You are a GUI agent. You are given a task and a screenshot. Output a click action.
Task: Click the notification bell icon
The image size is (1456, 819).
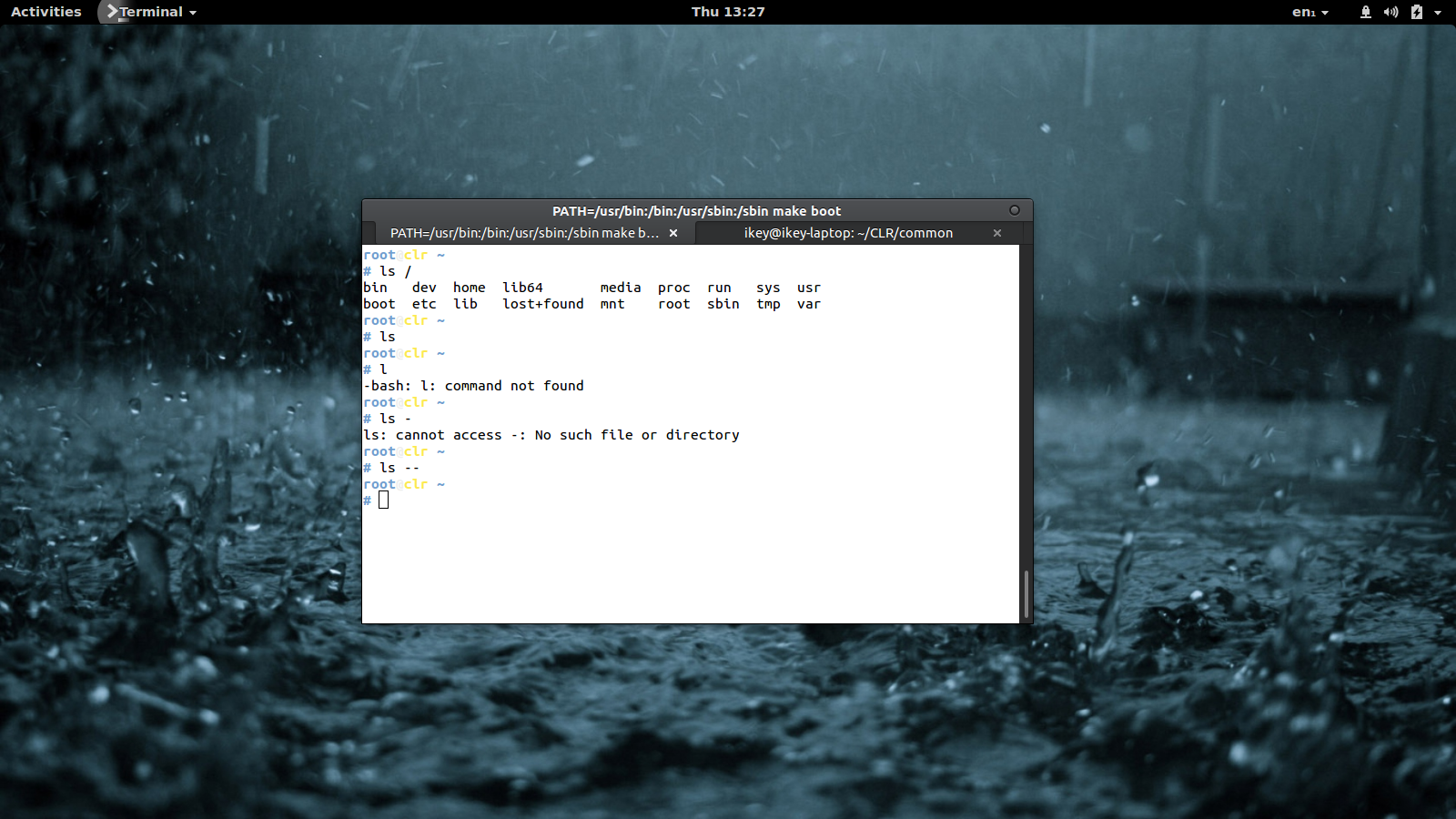(1365, 12)
